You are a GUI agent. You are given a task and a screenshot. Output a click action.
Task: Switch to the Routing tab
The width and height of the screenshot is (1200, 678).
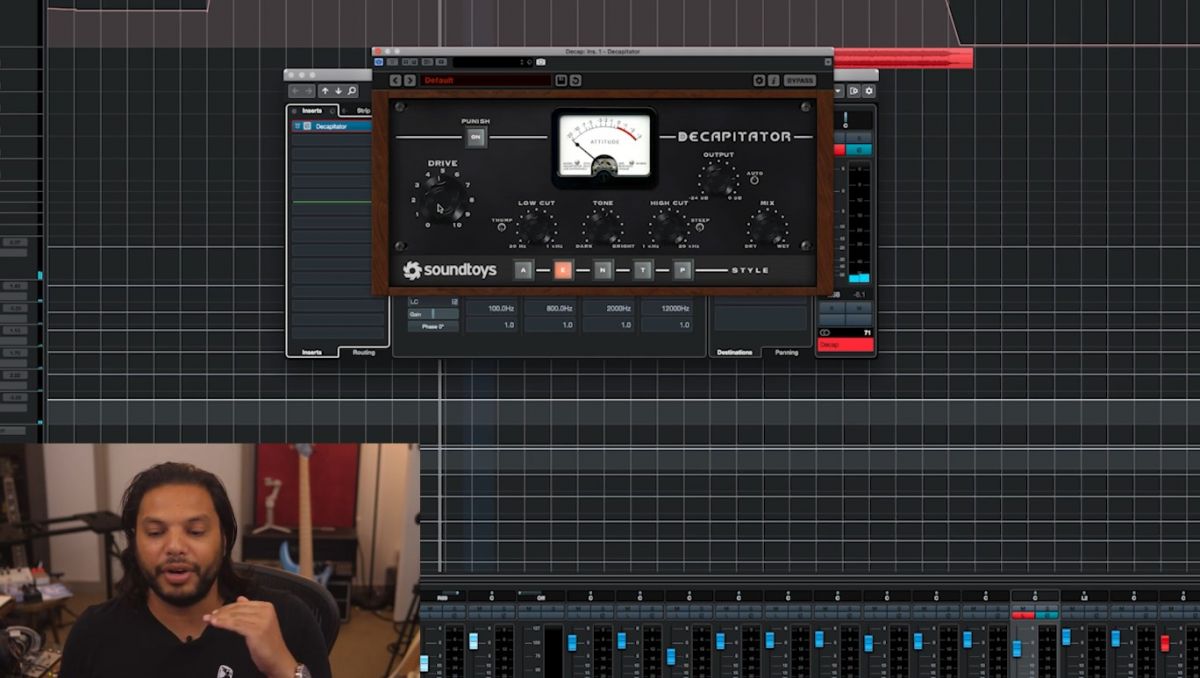(362, 352)
